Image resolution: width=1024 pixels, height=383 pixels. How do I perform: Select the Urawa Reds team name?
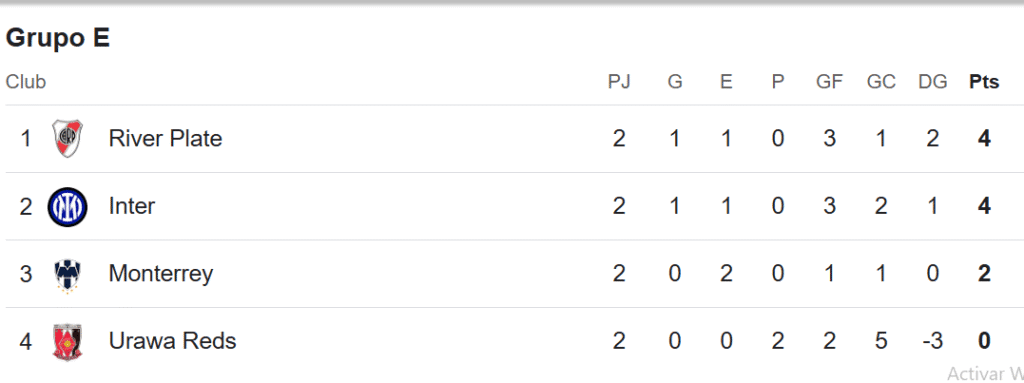(x=172, y=341)
